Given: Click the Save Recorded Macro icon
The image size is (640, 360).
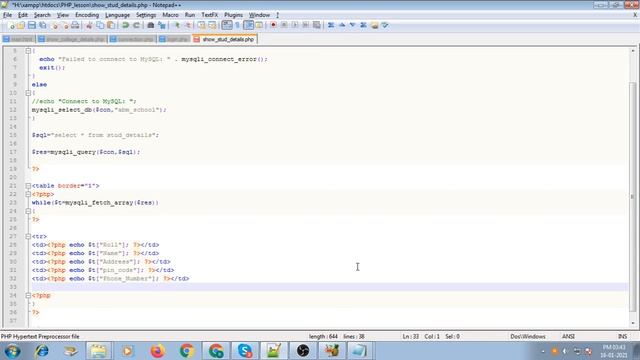Looking at the screenshot, I should [317, 25].
